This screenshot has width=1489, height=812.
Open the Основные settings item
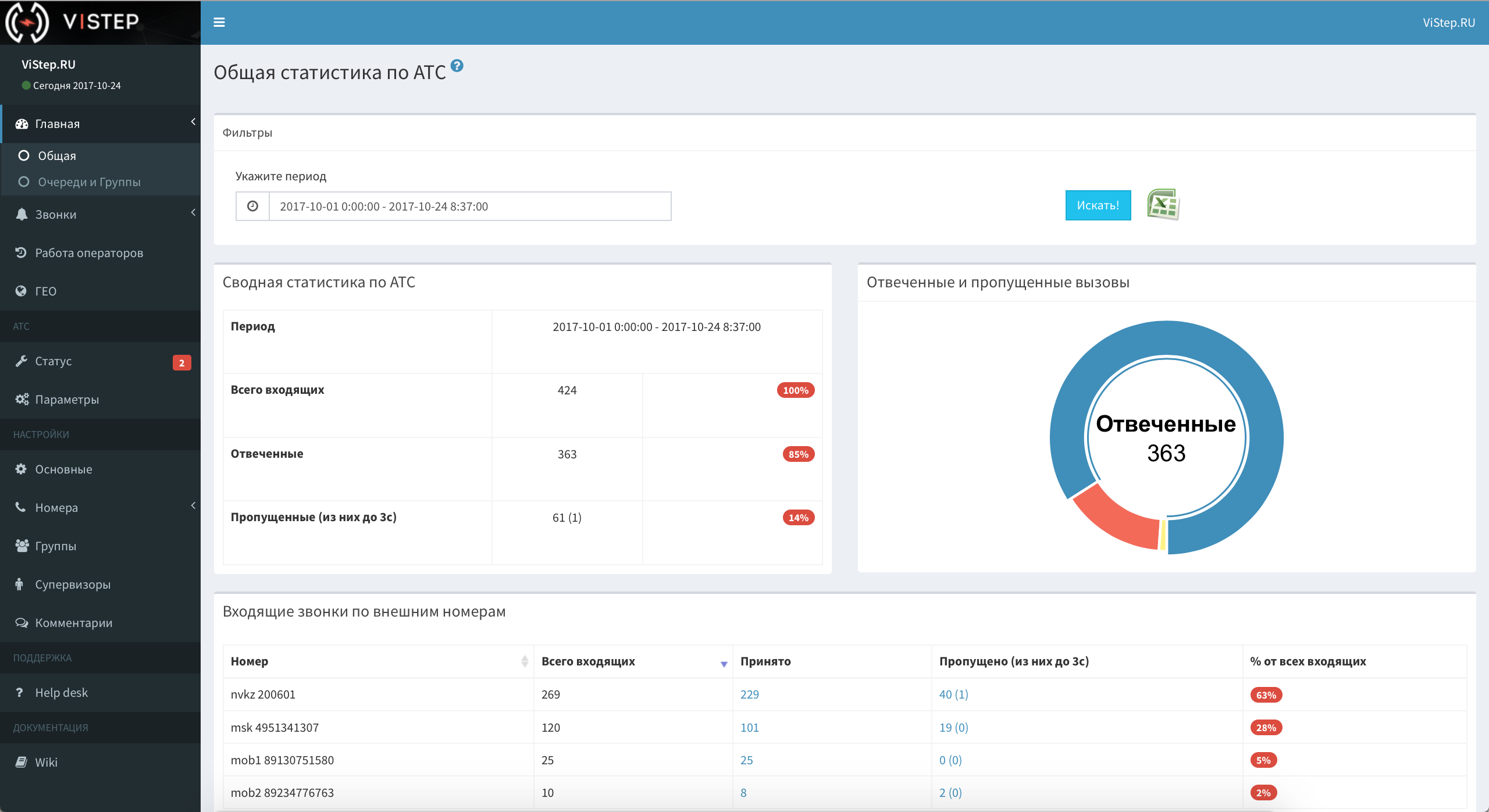100,469
